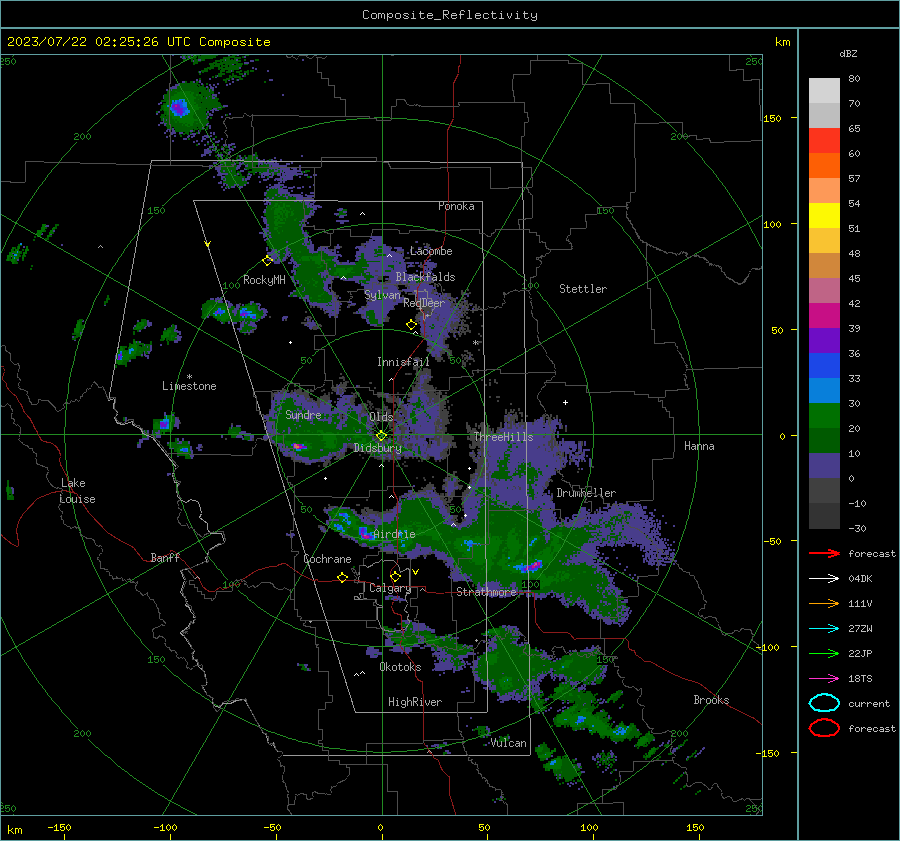This screenshot has width=900, height=841.
Task: Click the yellow marker above Calgary label
Action: [x=395, y=576]
